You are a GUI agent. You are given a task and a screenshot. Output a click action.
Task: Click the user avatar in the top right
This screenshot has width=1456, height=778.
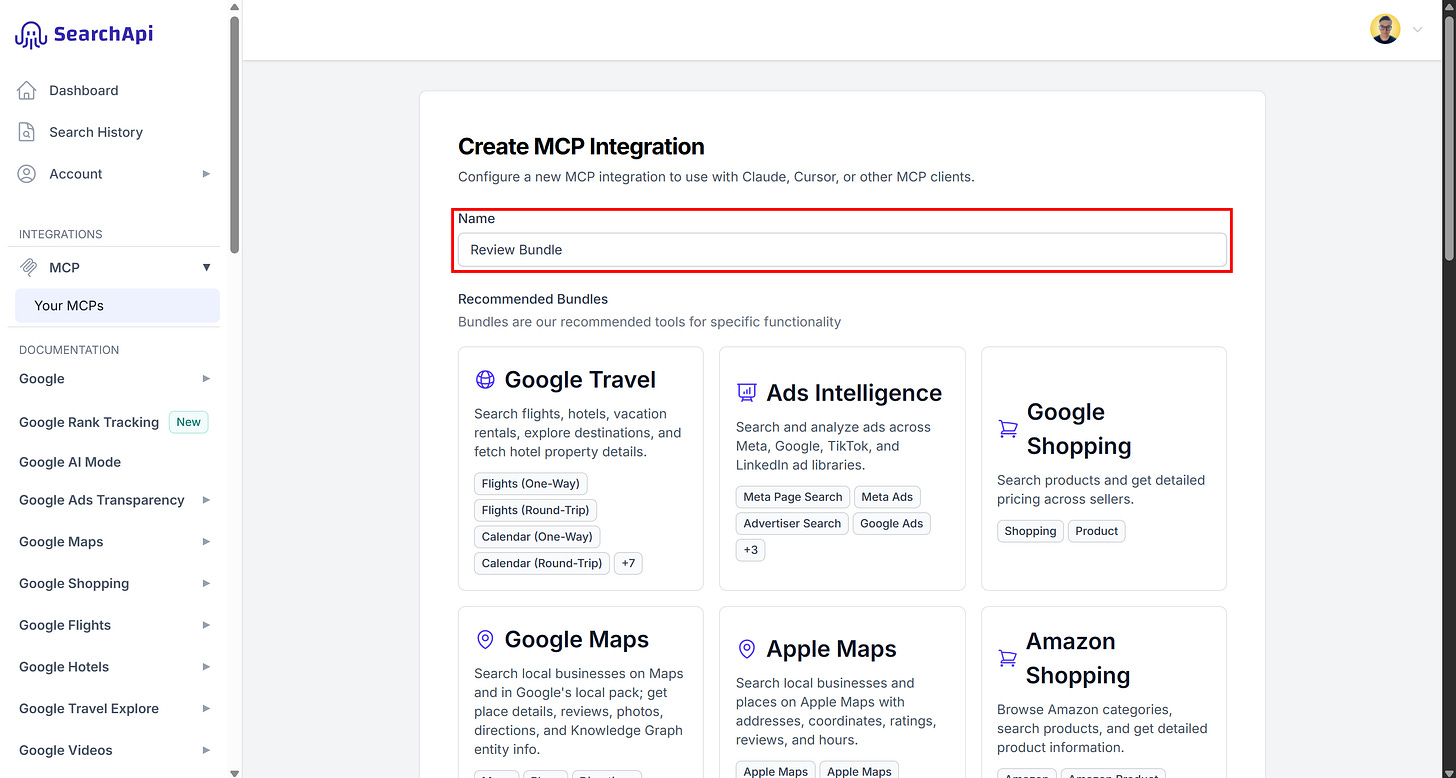(1385, 29)
